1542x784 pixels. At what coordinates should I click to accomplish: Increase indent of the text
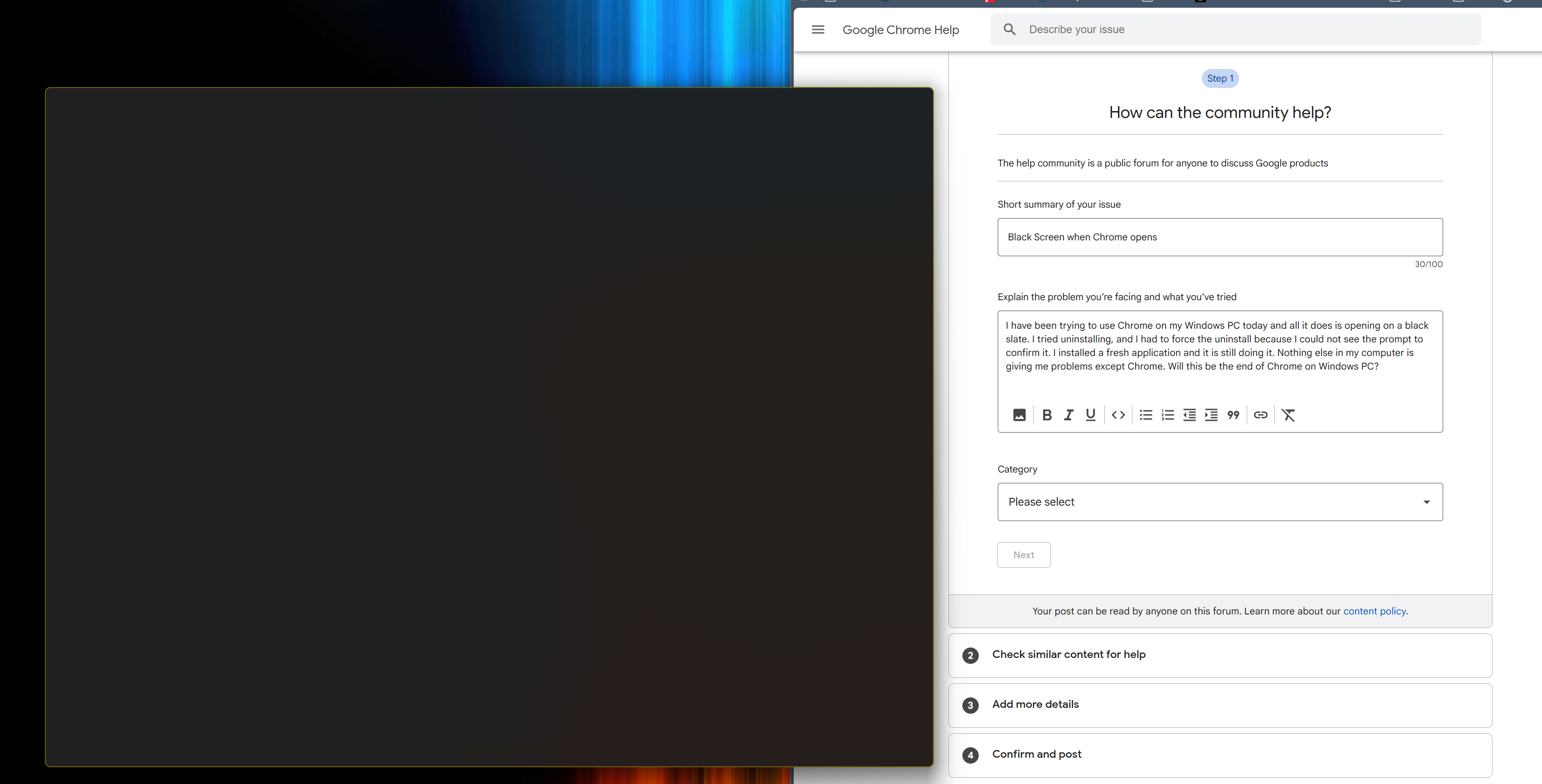[1211, 415]
